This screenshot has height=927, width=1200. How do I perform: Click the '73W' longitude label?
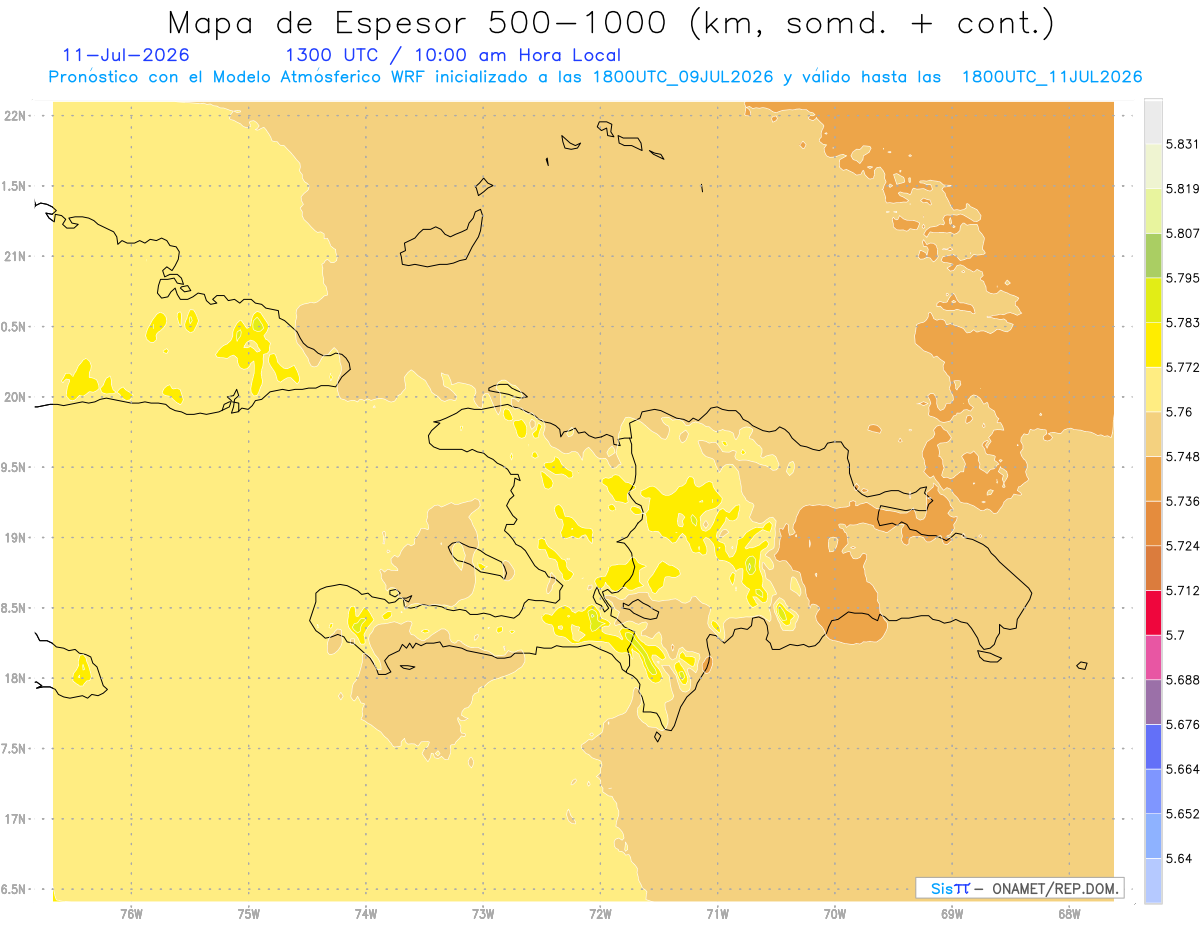click(x=483, y=914)
